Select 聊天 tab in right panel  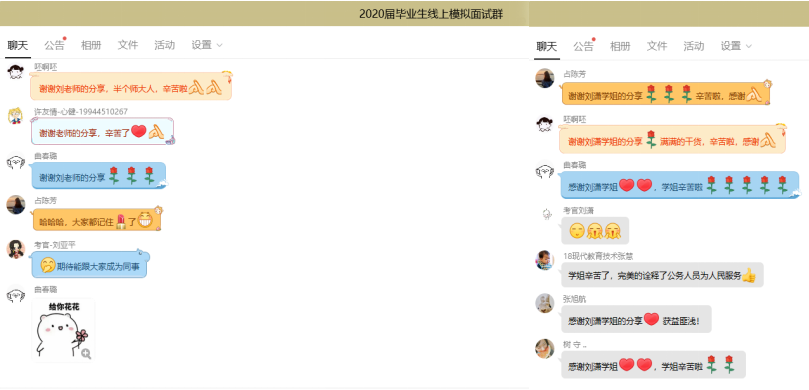[547, 46]
